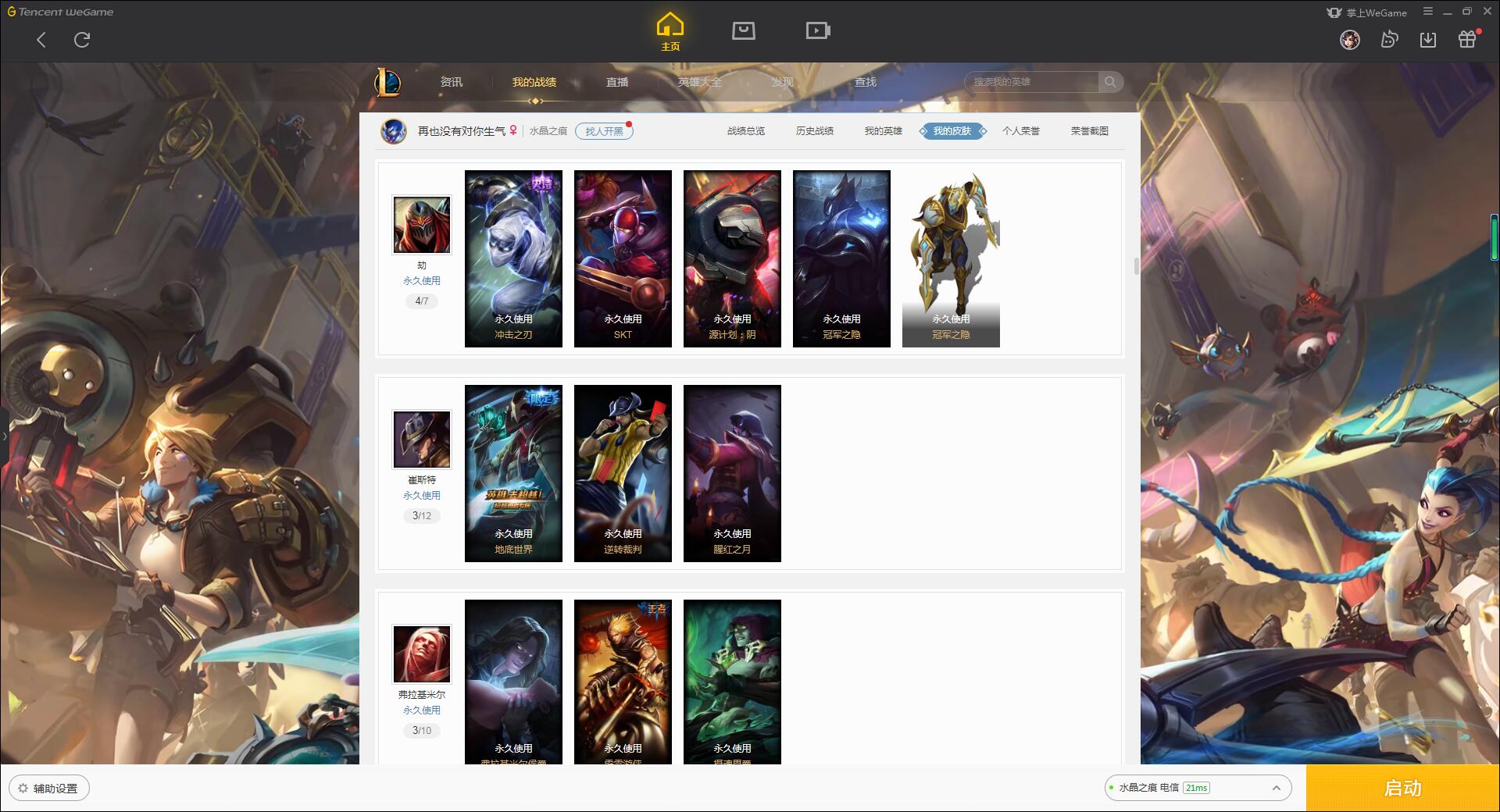Open the 逆转裁判 skin card
This screenshot has height=812, width=1500.
623,473
